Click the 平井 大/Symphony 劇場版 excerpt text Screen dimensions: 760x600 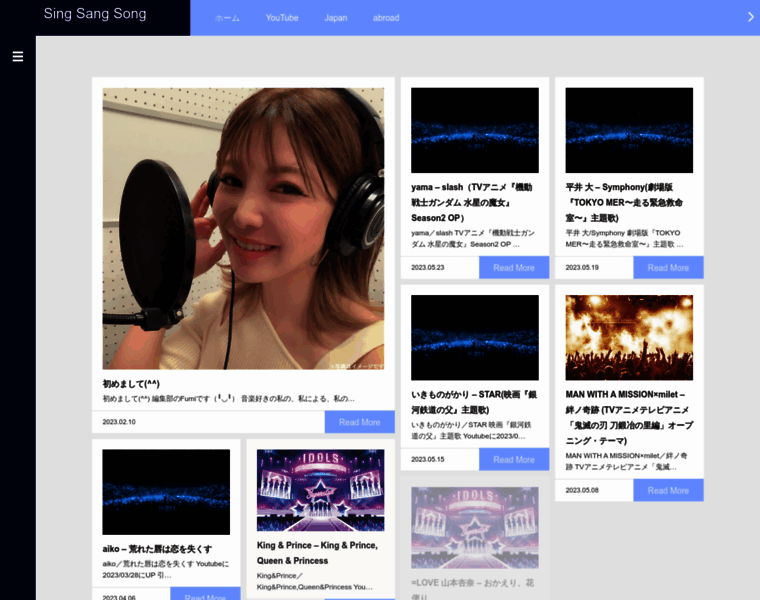624,238
